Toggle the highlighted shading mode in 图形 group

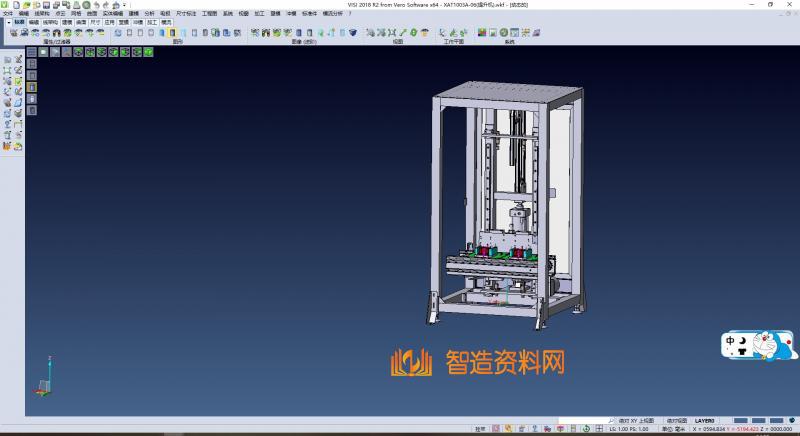172,33
